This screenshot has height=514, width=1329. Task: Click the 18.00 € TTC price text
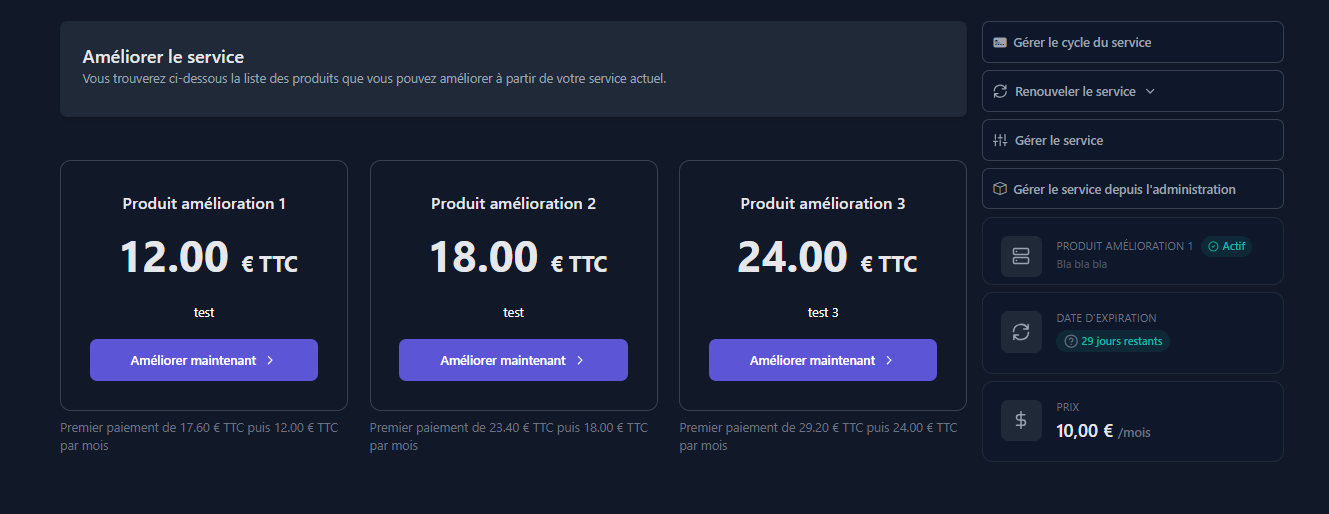click(518, 258)
